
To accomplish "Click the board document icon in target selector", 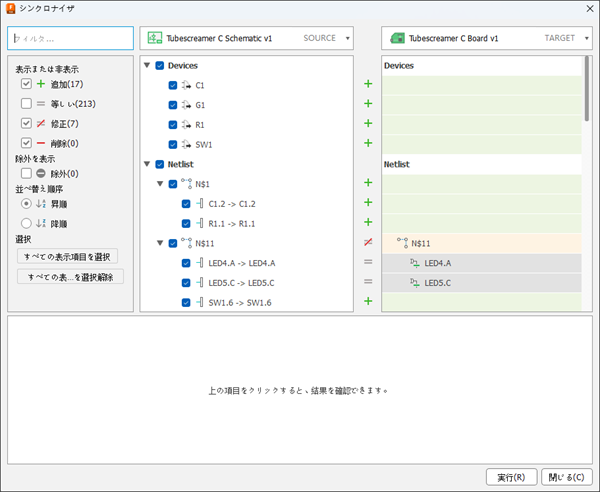I will point(398,38).
